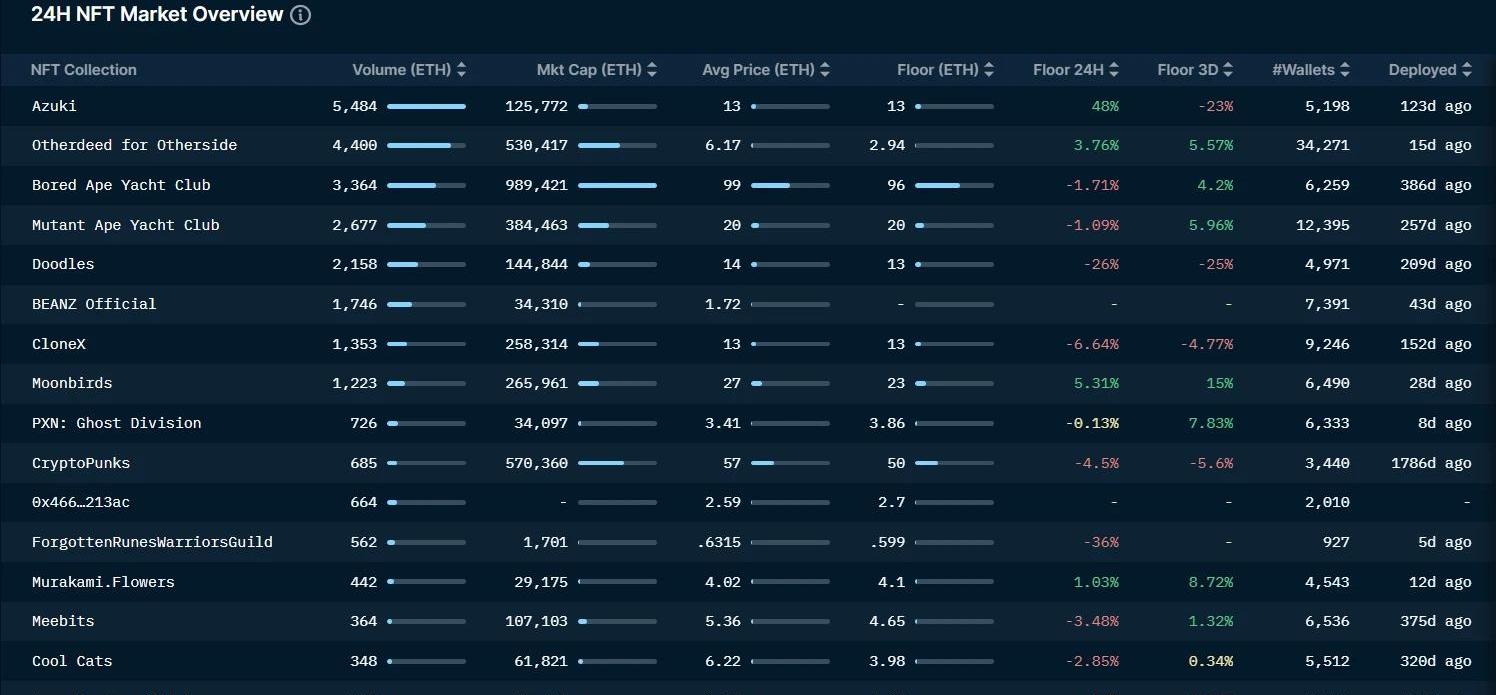The image size is (1496, 695).
Task: Open the CryptoPunks collection row
Action: pos(748,463)
